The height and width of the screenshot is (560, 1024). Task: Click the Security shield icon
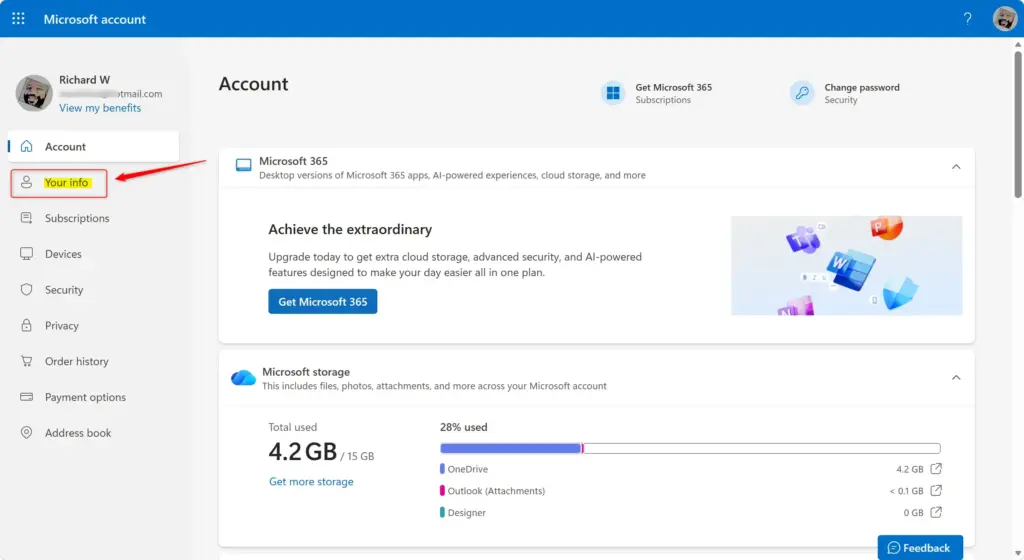pos(26,289)
